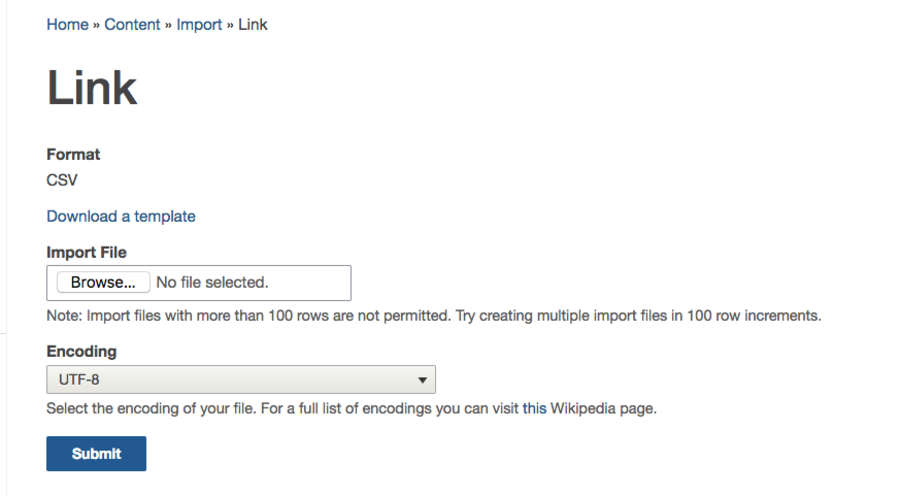Click the 'No file selected.' text
This screenshot has width=900, height=496.
pos(212,283)
